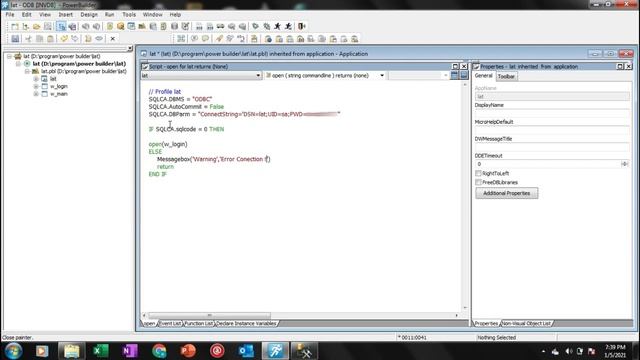Open the Insert menu
The width and height of the screenshot is (640, 360).
65,14
